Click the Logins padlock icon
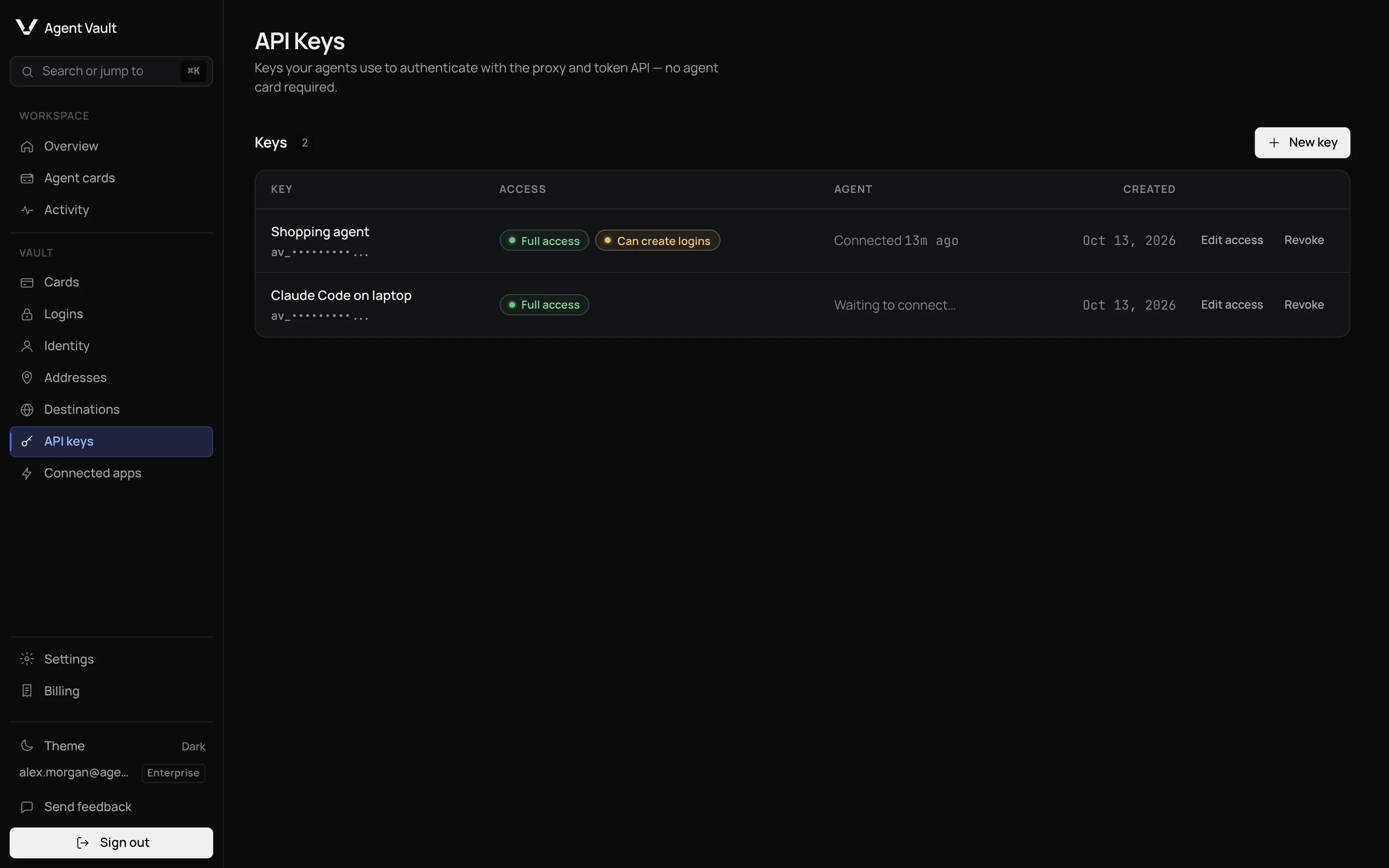The width and height of the screenshot is (1389, 868). pyautogui.click(x=27, y=314)
